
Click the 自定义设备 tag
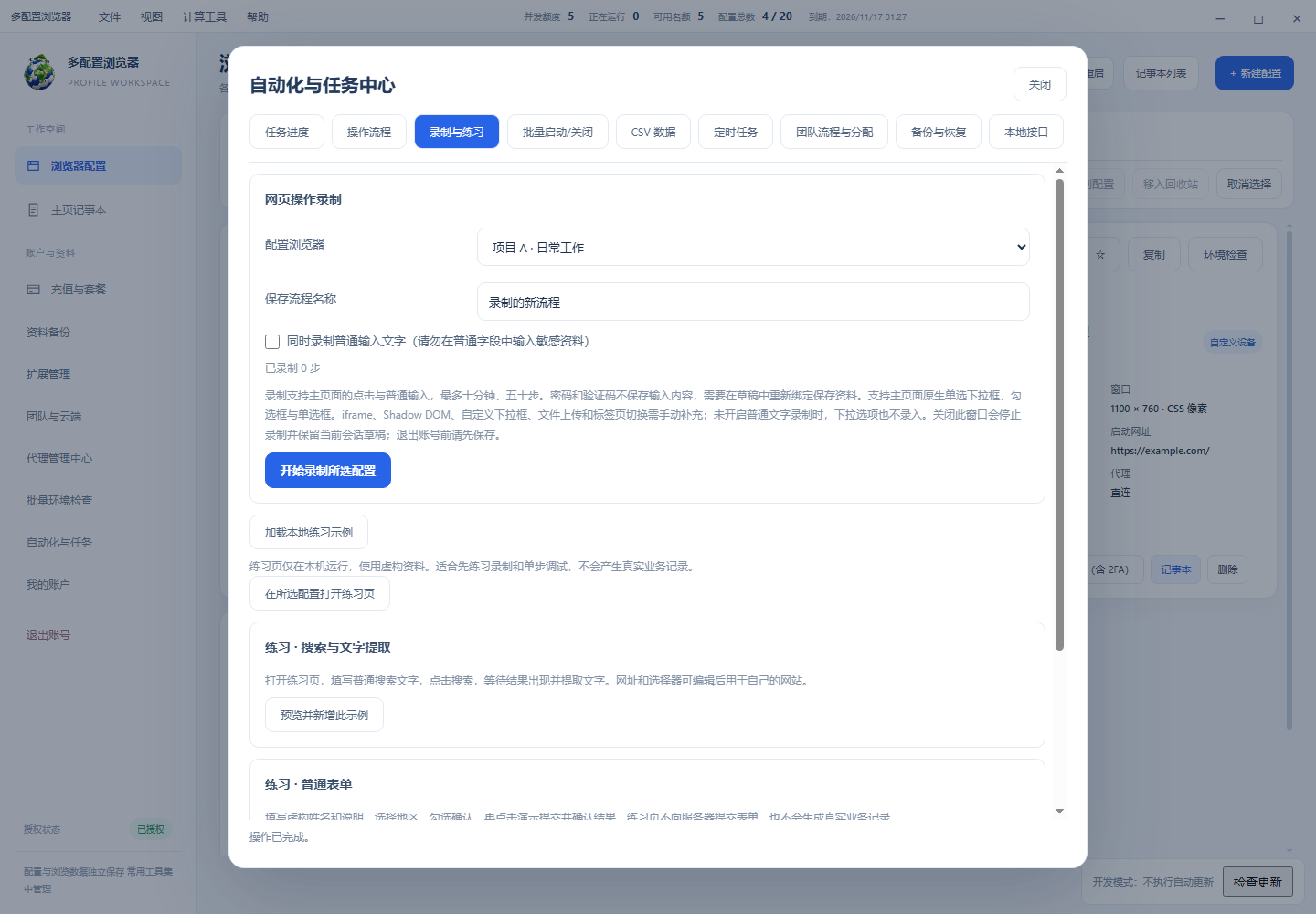pos(1233,343)
